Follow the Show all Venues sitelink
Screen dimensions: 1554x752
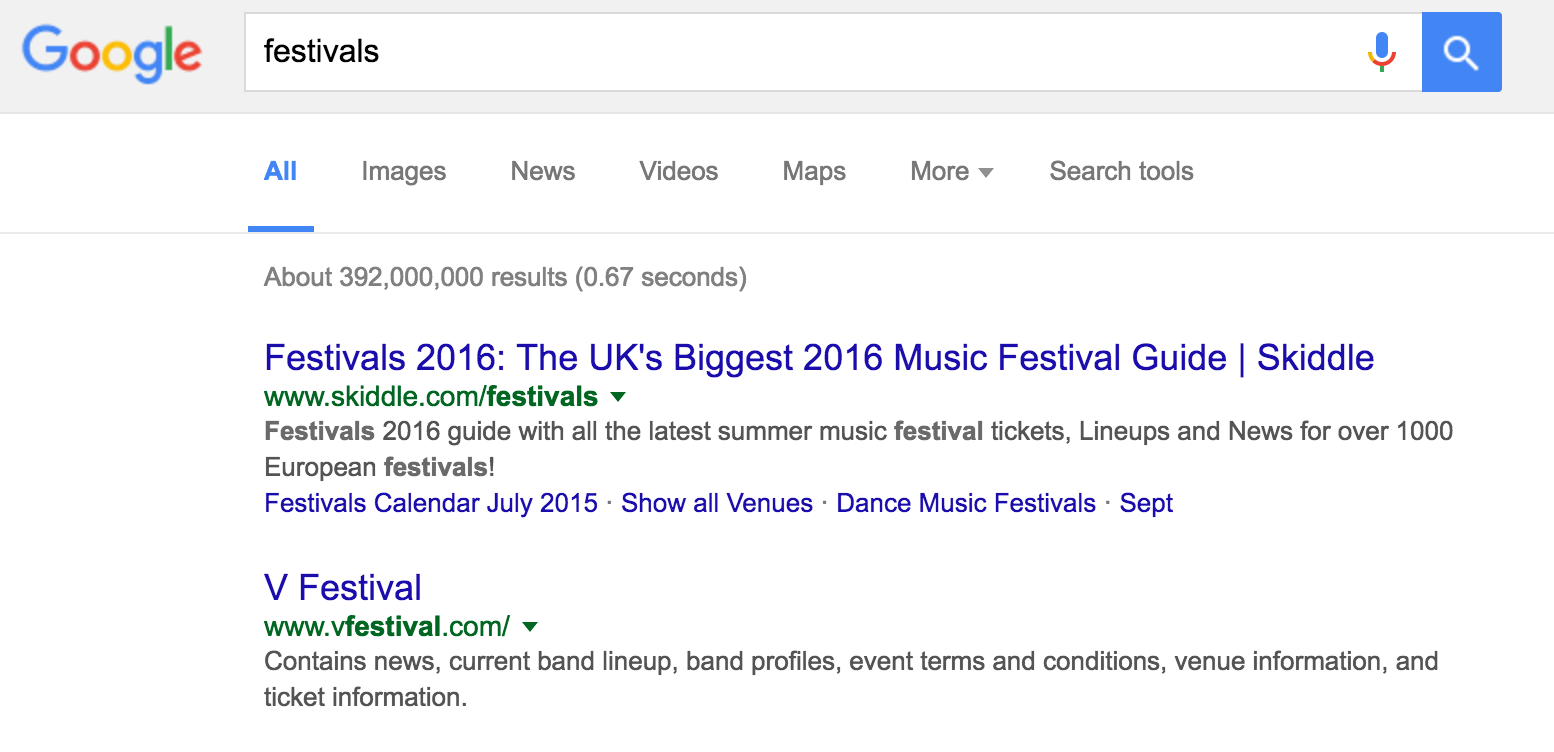(x=716, y=503)
